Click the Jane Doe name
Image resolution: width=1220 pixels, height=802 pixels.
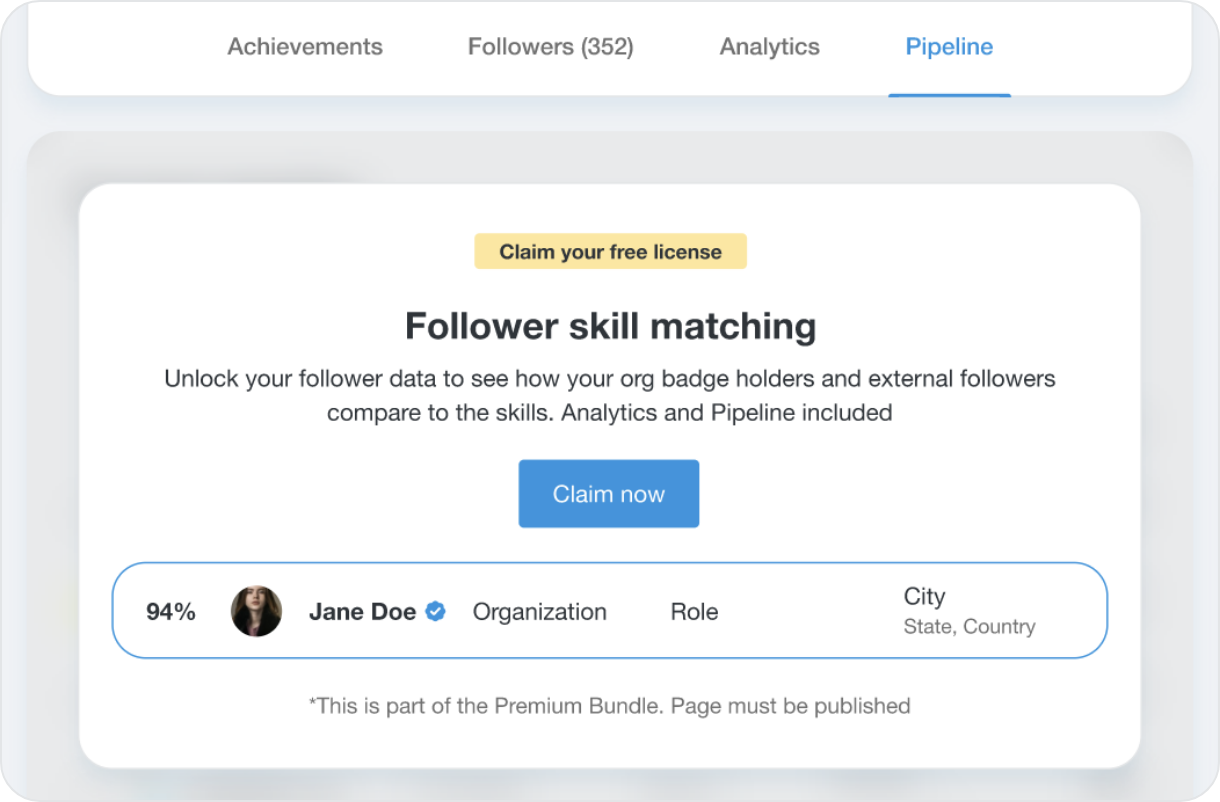click(x=362, y=612)
